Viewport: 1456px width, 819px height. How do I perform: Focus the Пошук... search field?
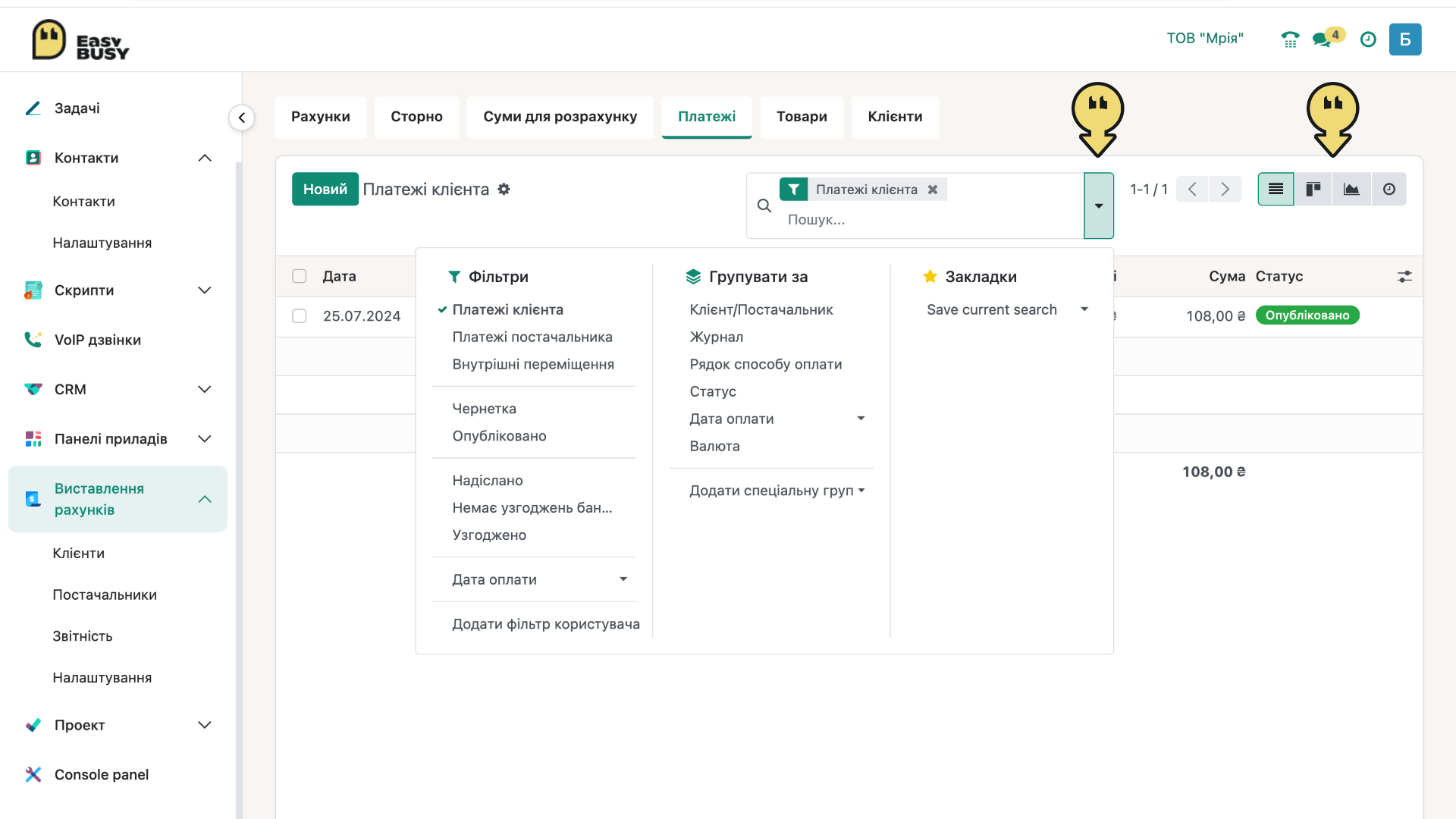pos(933,220)
